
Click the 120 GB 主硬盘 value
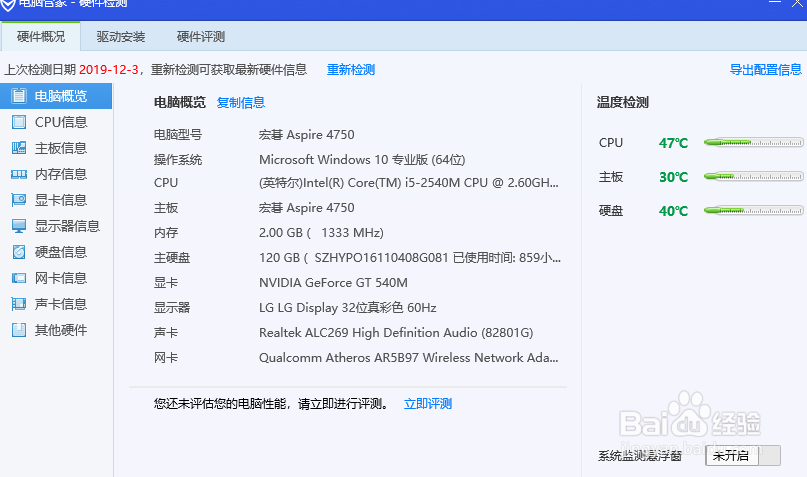410,257
